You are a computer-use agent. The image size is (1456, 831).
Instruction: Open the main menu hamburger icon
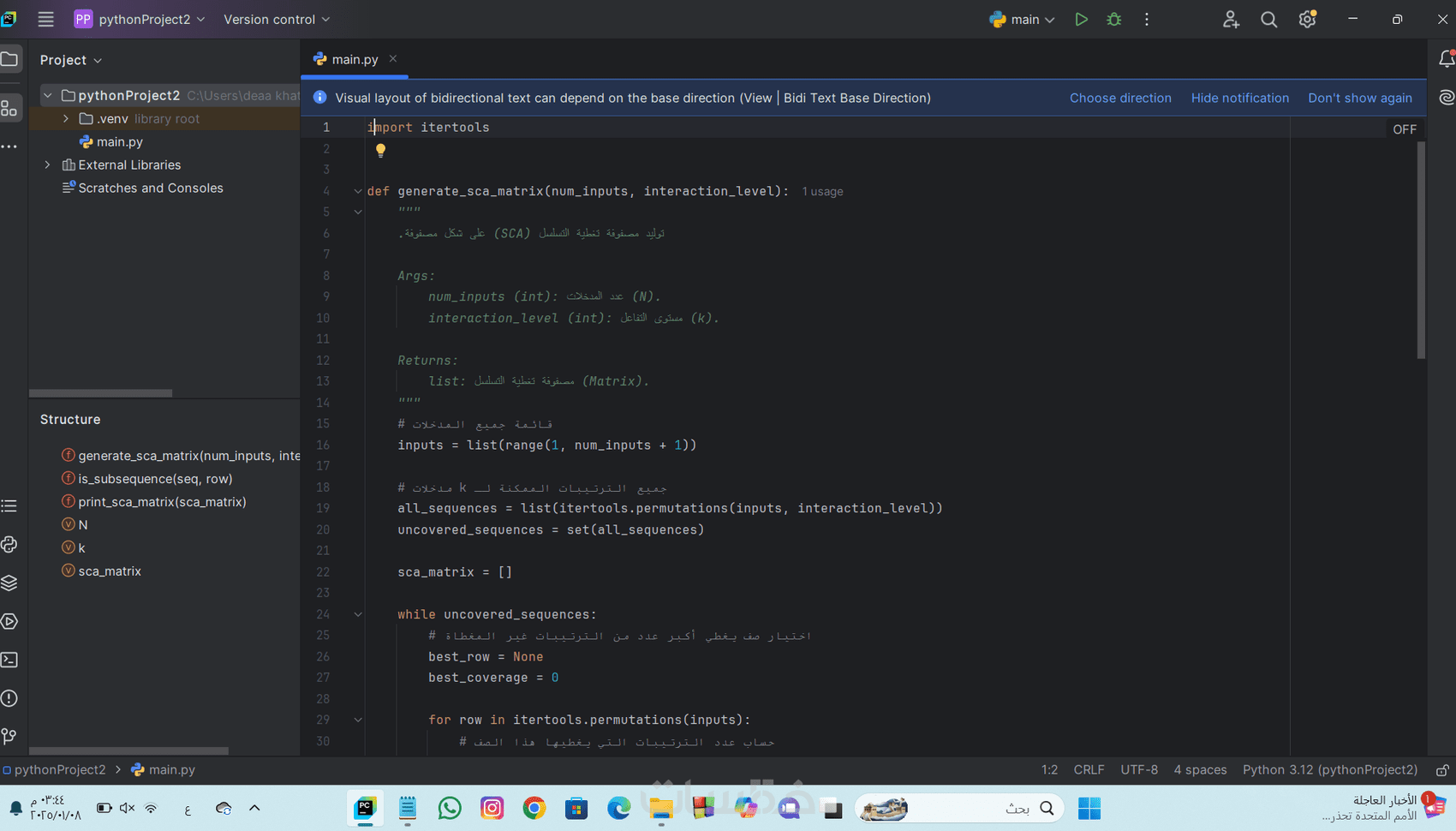coord(45,19)
